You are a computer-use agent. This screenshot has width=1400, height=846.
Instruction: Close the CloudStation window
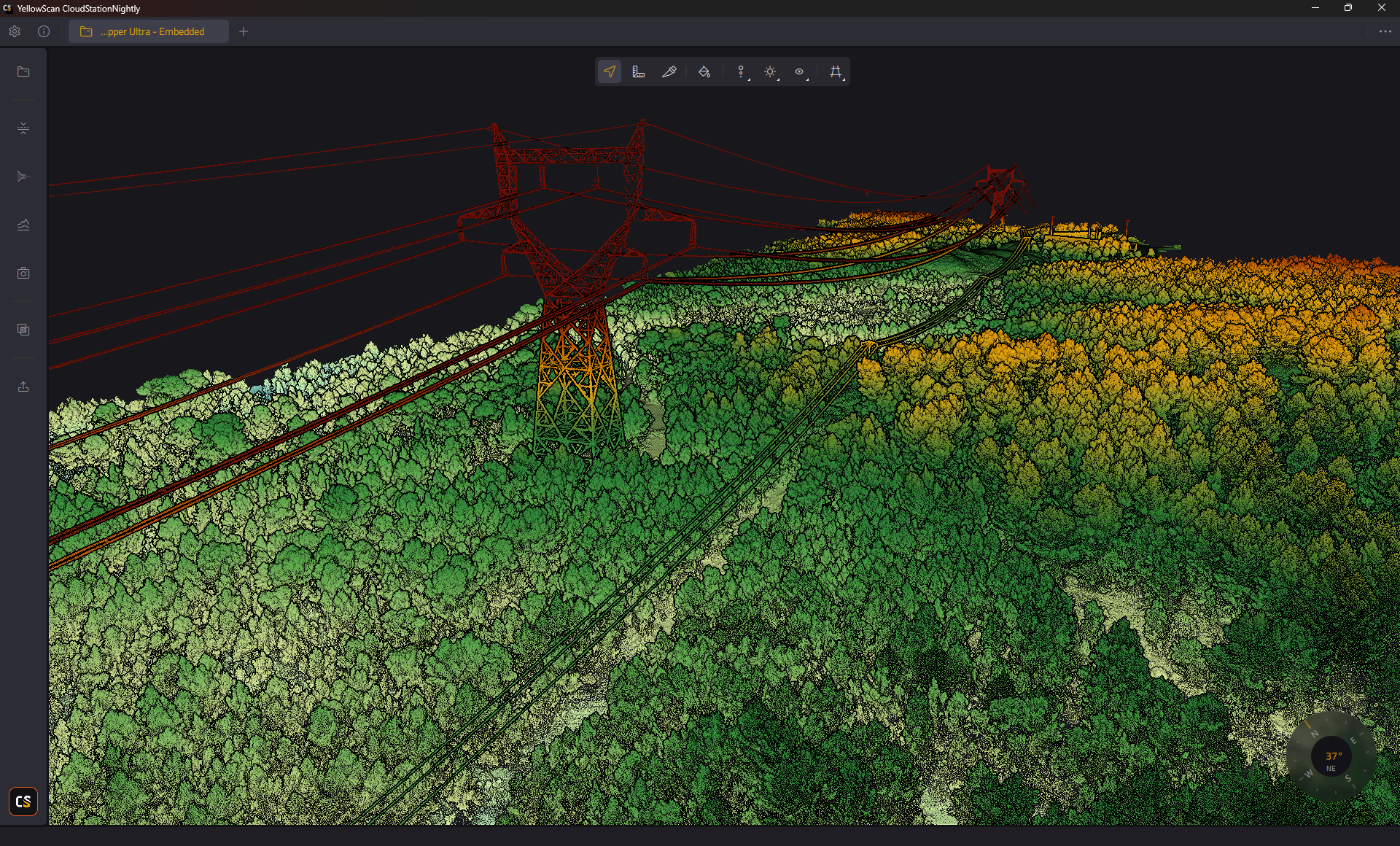pyautogui.click(x=1381, y=8)
